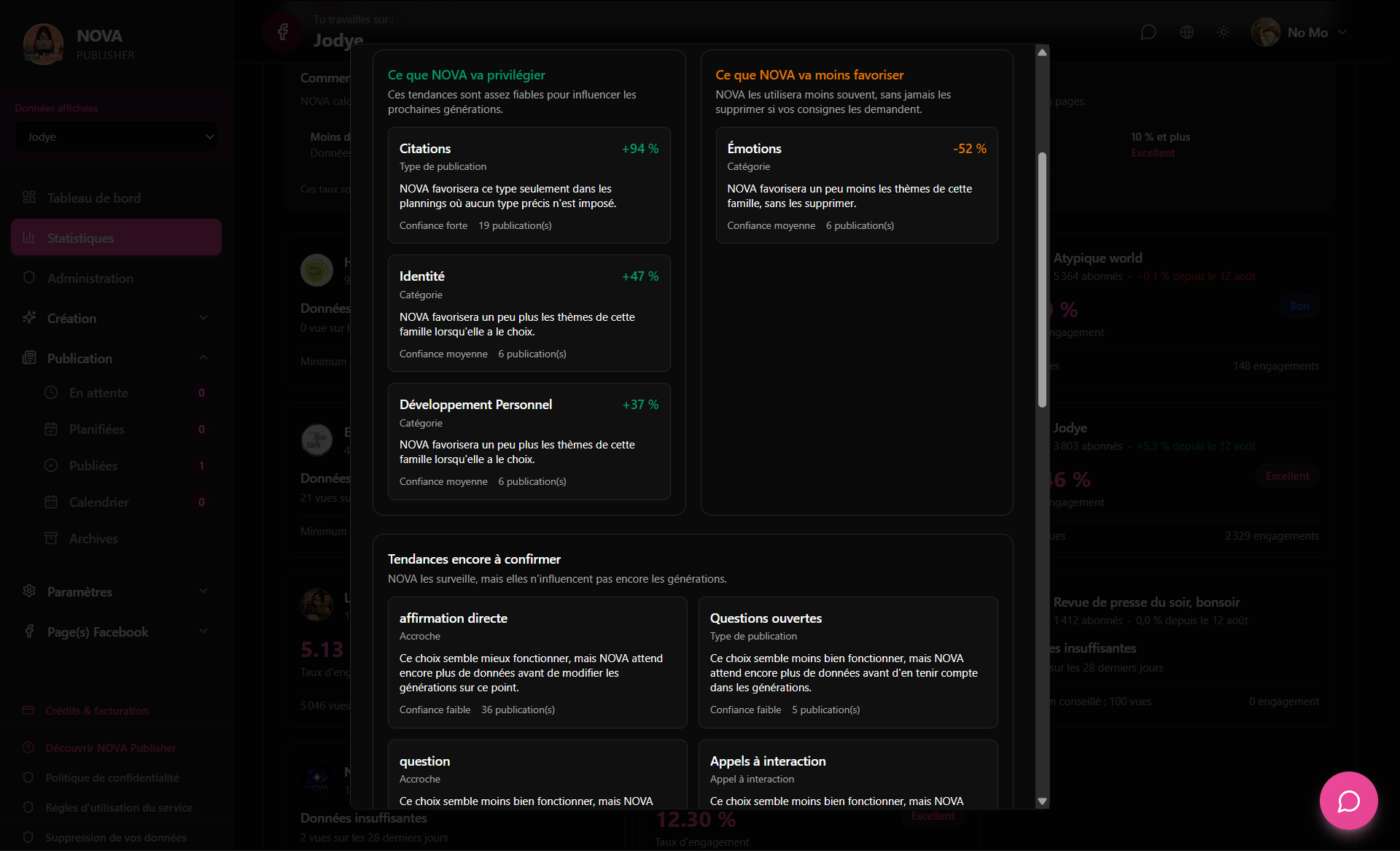
Task: Click the 'Ce que NOVA va privilégier' heading
Action: point(466,75)
